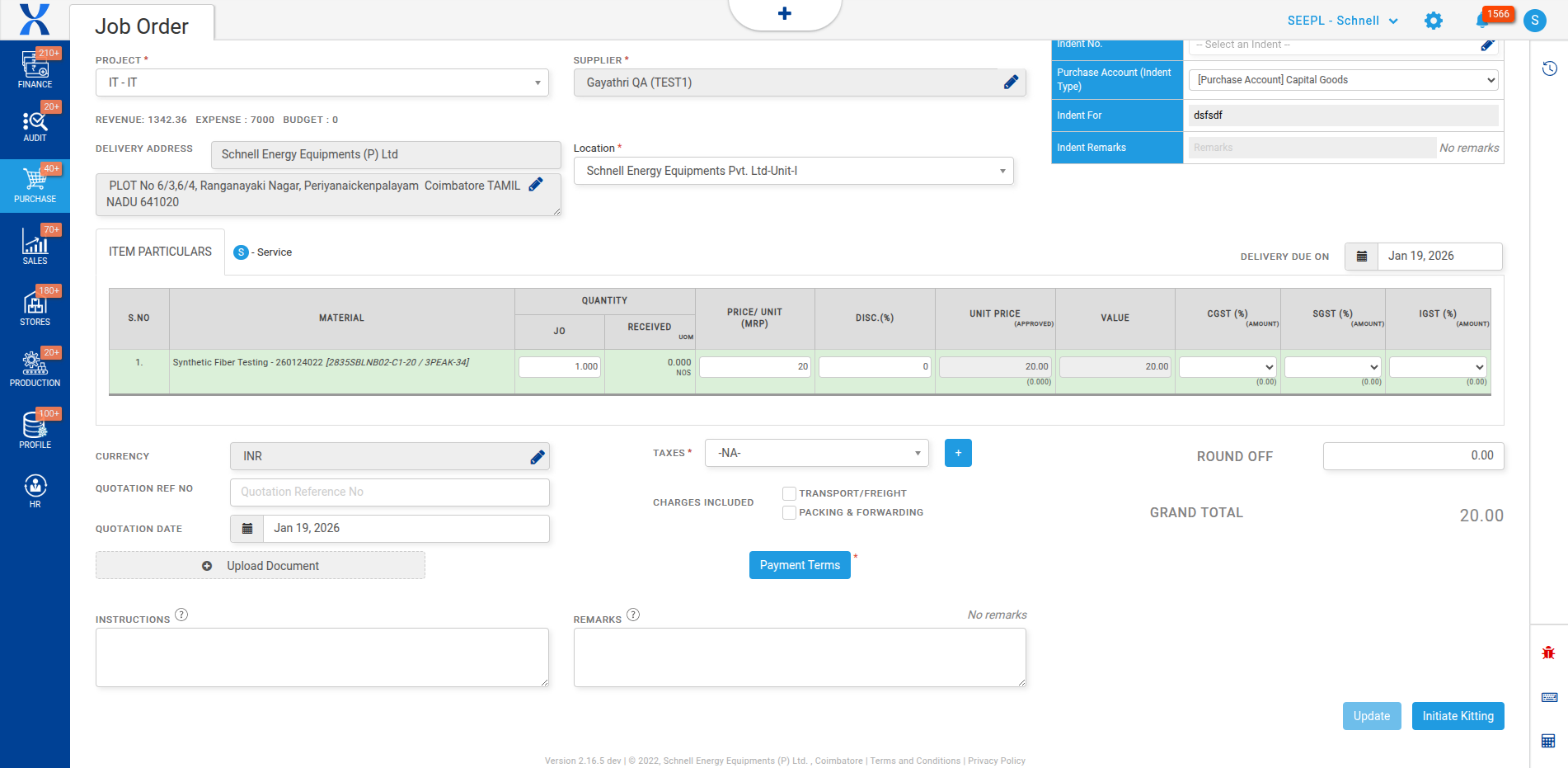1568x768 pixels.
Task: Open the history clock icon
Action: click(x=1550, y=68)
